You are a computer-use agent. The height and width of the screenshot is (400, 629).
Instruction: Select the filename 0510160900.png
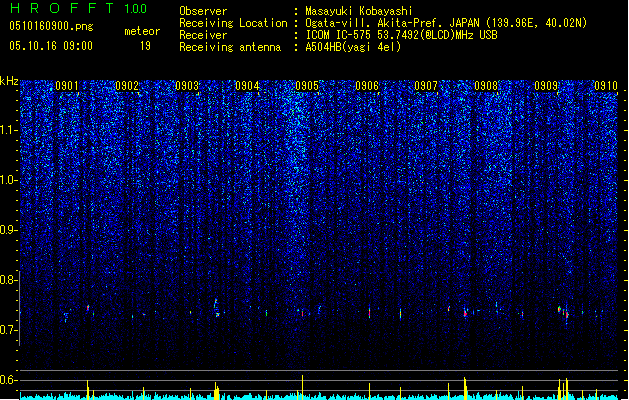coord(51,26)
